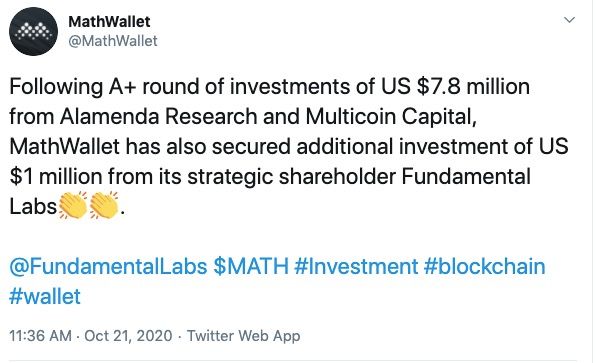
Task: Click the words Multicoin Capital in tweet
Action: 391,117
